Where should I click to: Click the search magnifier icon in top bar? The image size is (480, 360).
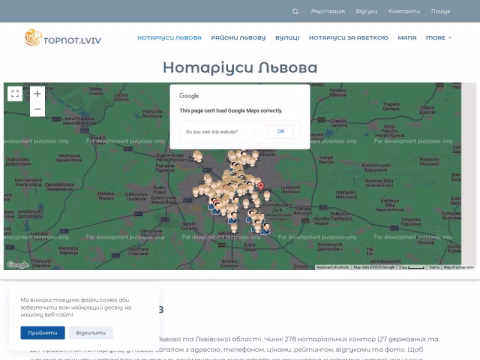(x=295, y=11)
